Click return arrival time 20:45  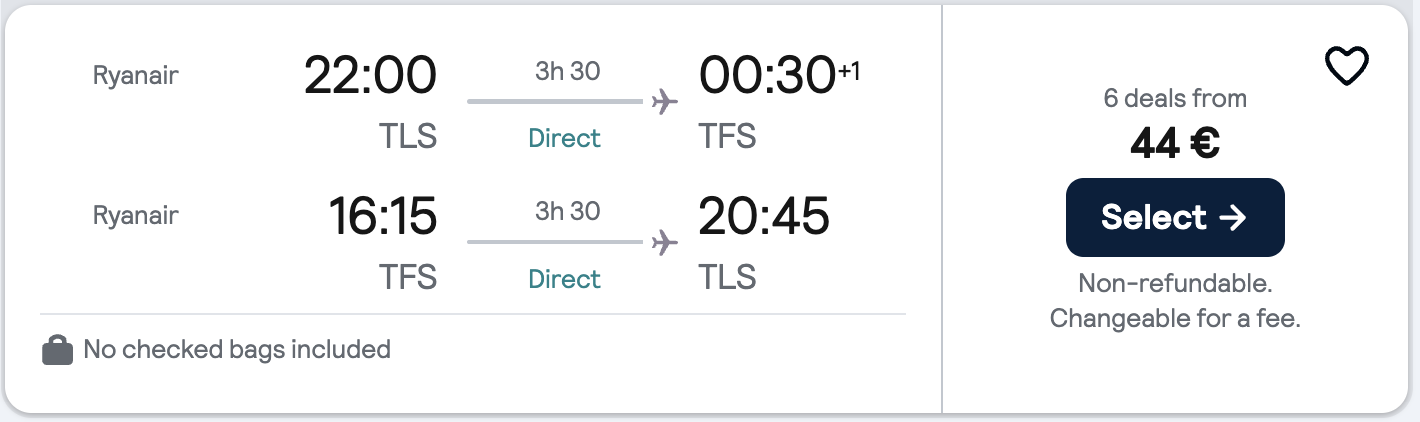click(764, 216)
